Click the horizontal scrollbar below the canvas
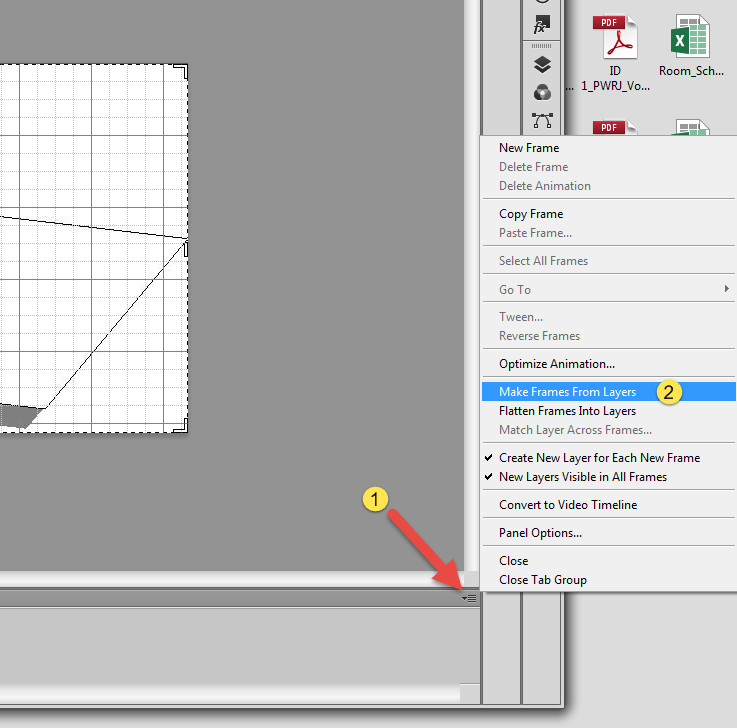 tap(231, 579)
